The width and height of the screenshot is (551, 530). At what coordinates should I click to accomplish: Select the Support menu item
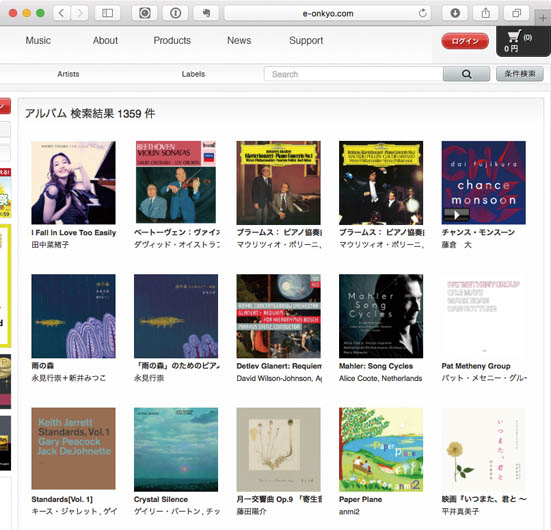306,41
